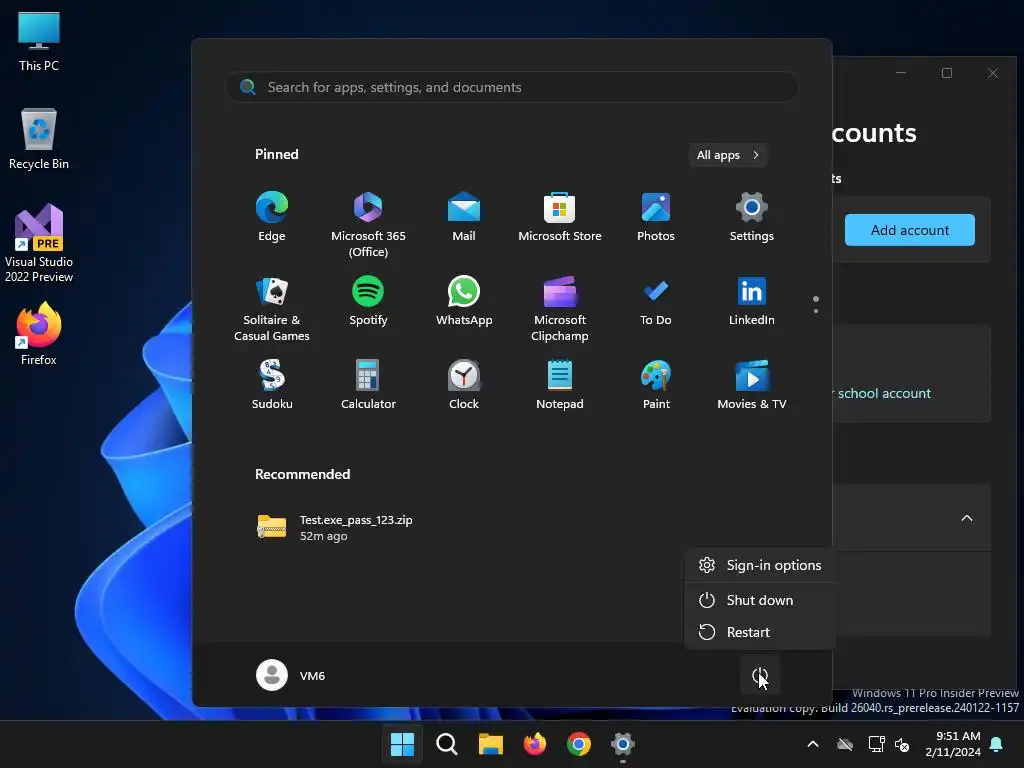Expand the All apps list
This screenshot has height=768, width=1024.
coord(728,155)
